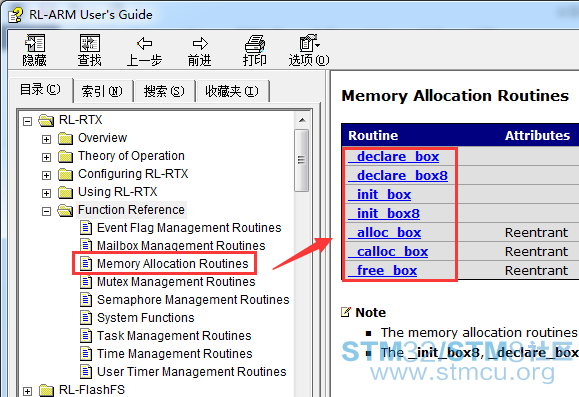Screen dimensions: 579x397
Task: Click the Task Management Routines page icon
Action: 86,336
